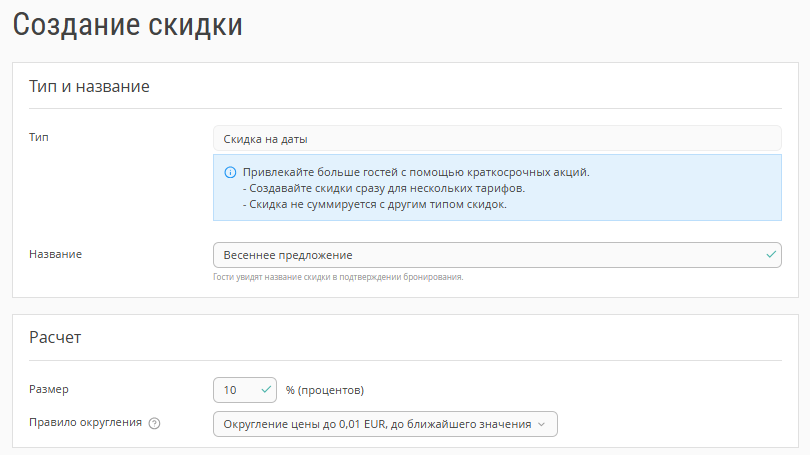This screenshot has width=810, height=455.
Task: Click the info icon in the blue notice
Action: pos(230,172)
